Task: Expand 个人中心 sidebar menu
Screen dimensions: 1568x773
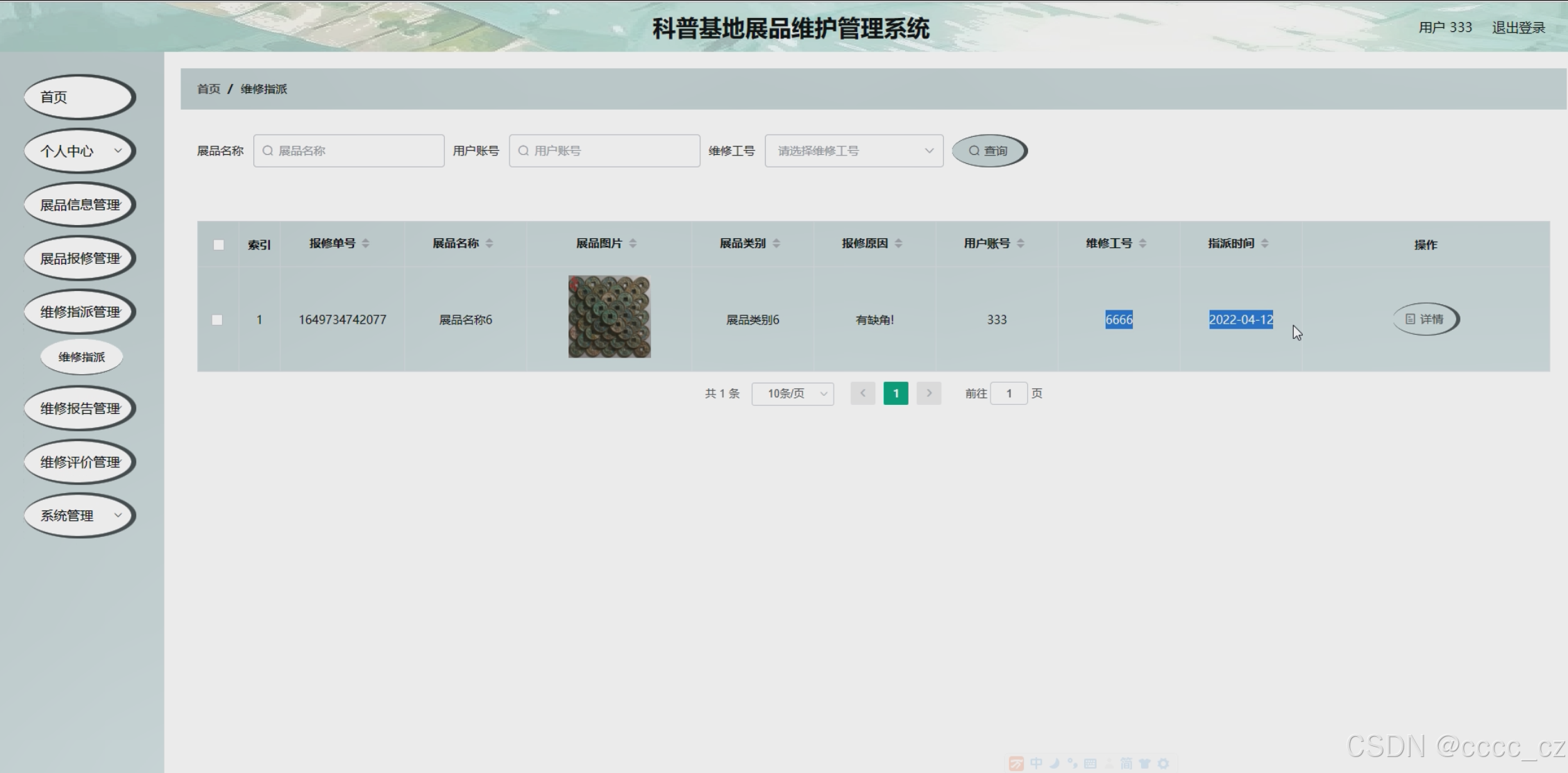Action: pyautogui.click(x=80, y=151)
